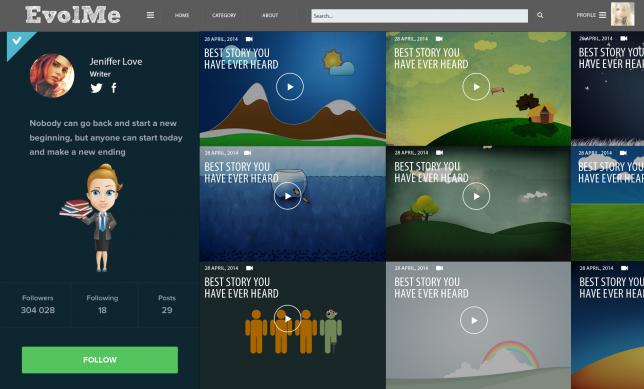Screen dimensions: 644x389
Task: Click the user avatar thumbnail in the header
Action: tap(622, 14)
